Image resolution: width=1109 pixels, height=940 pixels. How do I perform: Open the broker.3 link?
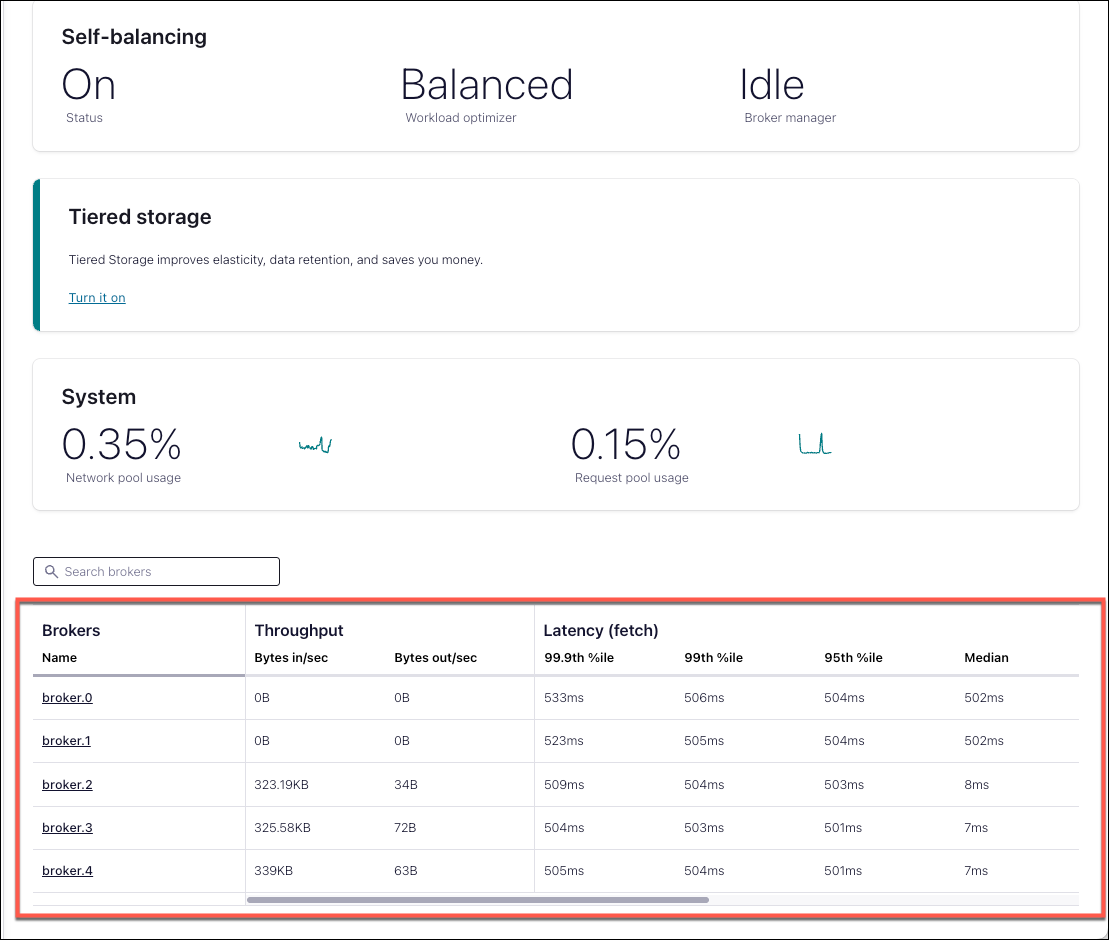(x=67, y=828)
